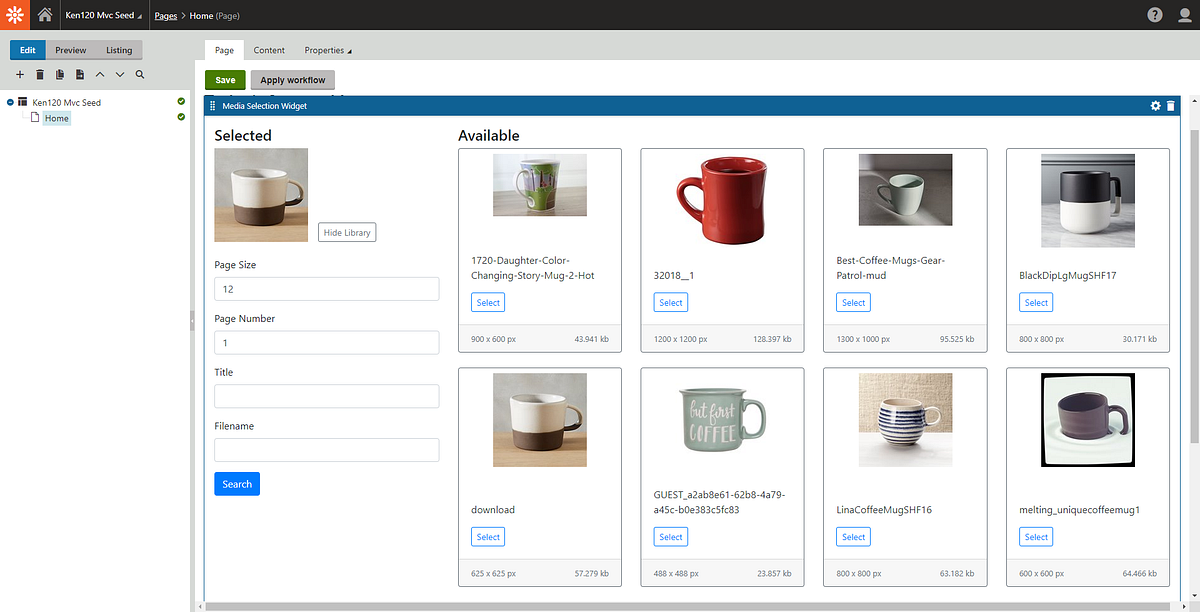Switch to the Content tab
The image size is (1200, 612).
click(x=269, y=49)
